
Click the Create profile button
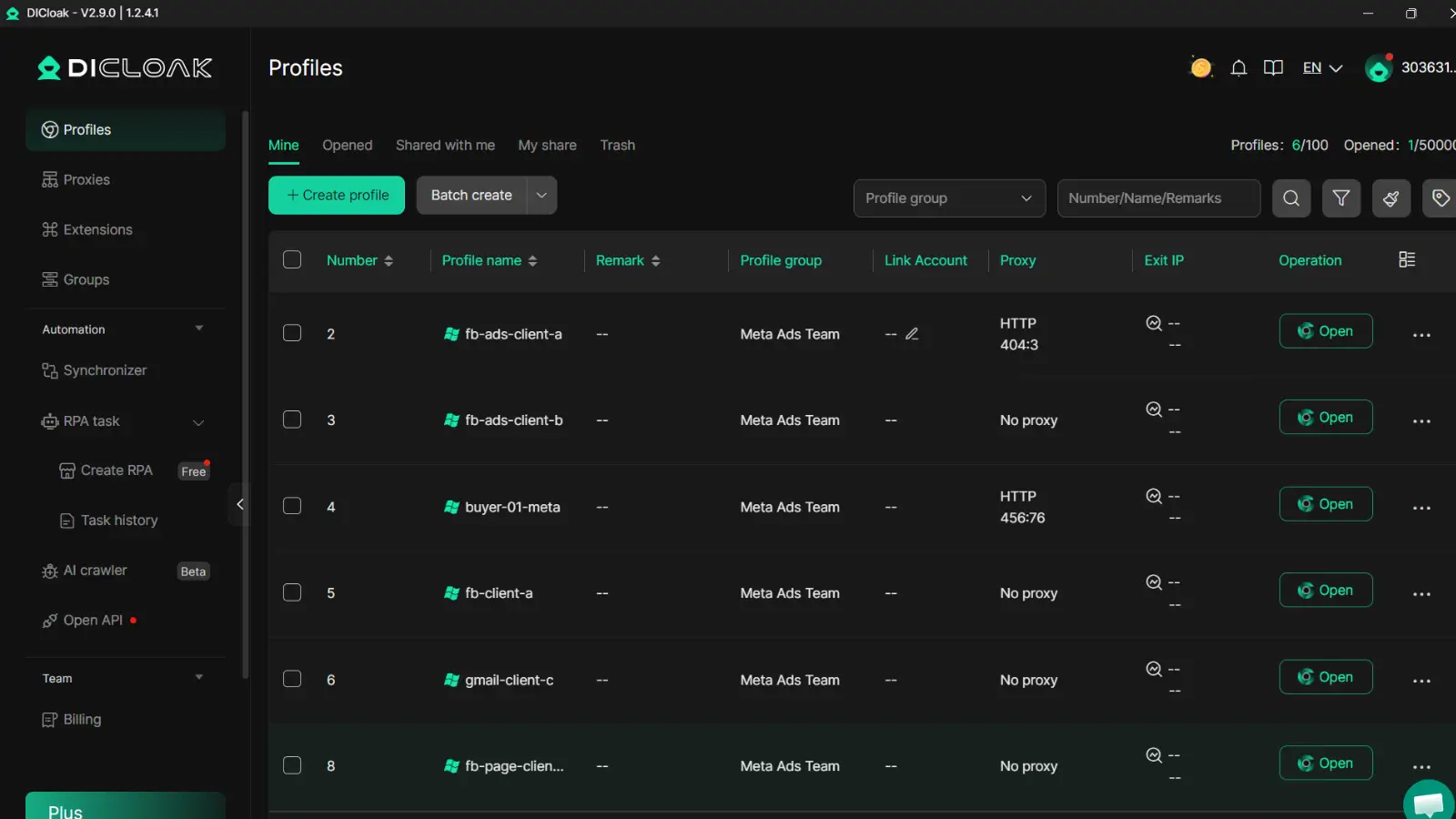click(x=337, y=195)
